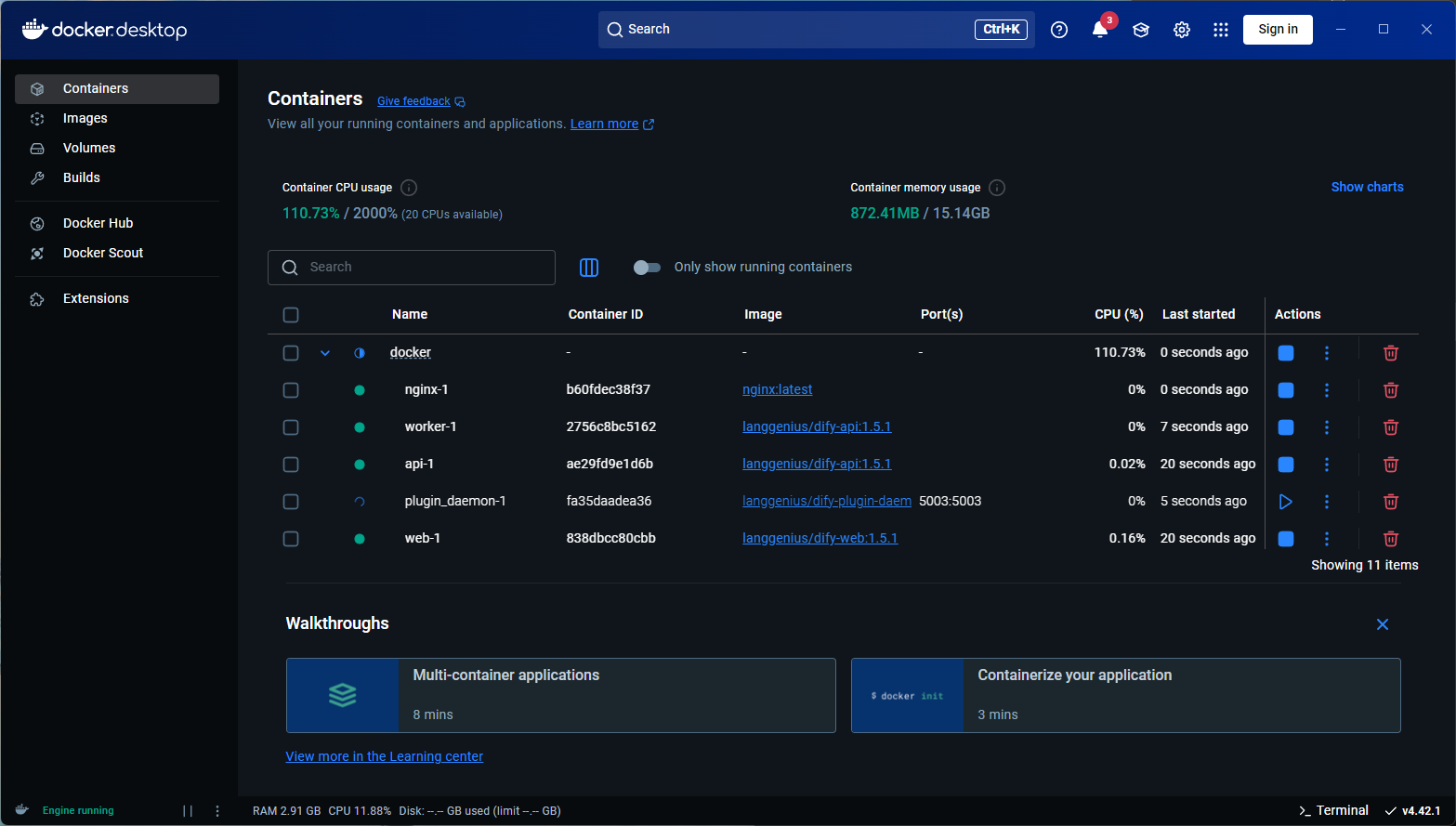1456x826 pixels.
Task: Open more actions for api-1
Action: 1327,465
